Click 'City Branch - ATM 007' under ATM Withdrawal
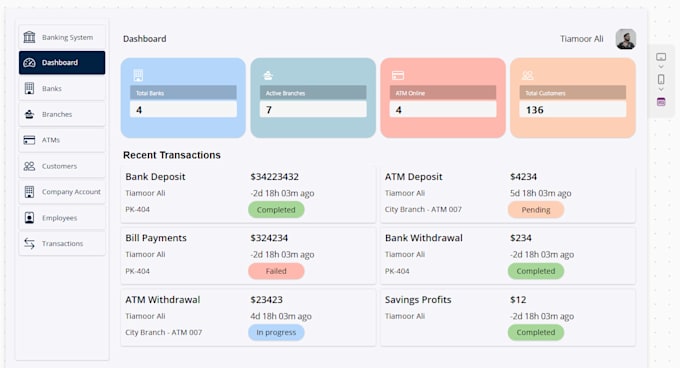Viewport: 680px width, 368px height. tap(163, 332)
